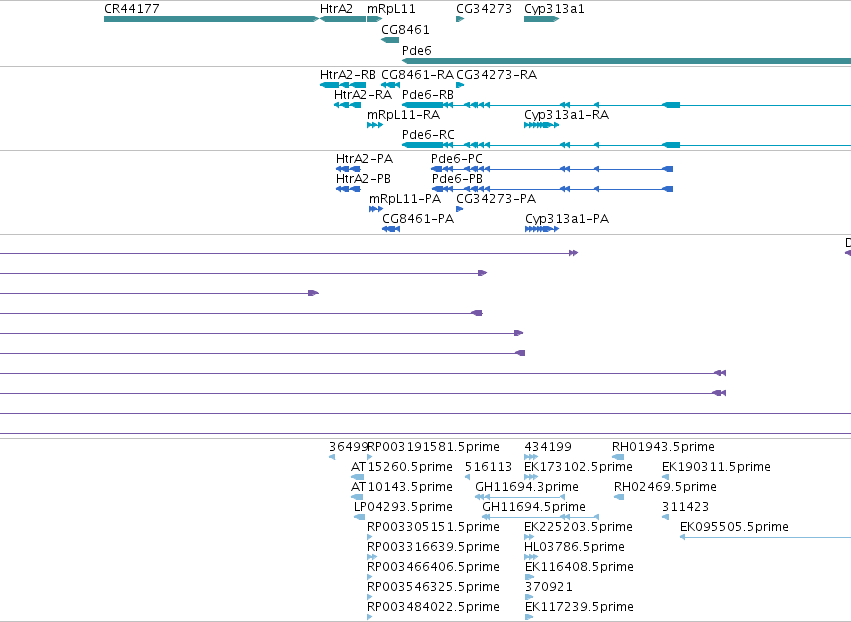
Task: Select the mRpL11-PA protein feature
Action: (x=376, y=209)
